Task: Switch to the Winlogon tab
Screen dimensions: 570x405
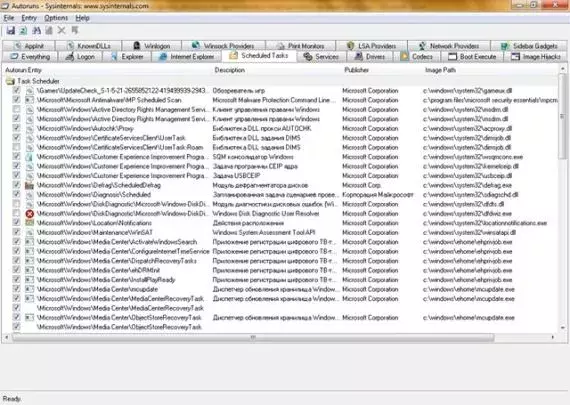Action: (152, 46)
